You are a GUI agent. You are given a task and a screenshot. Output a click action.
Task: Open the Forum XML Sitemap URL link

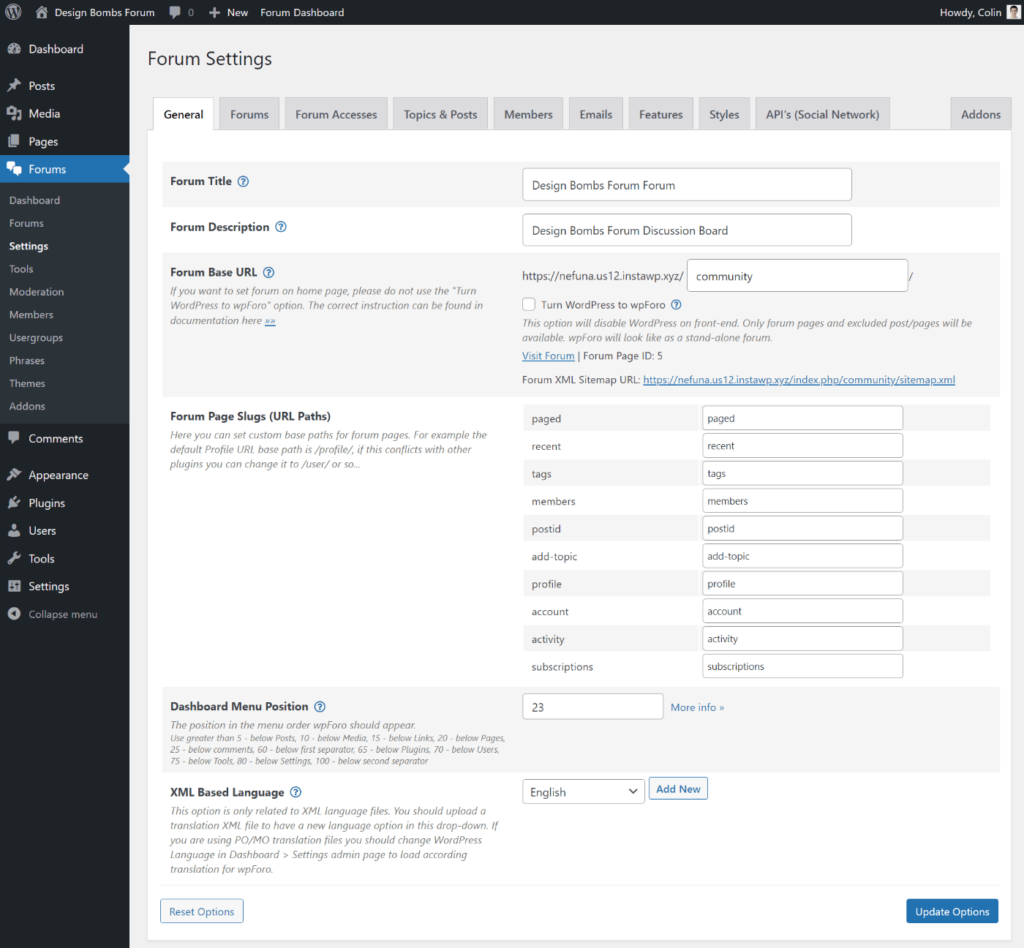click(x=799, y=379)
